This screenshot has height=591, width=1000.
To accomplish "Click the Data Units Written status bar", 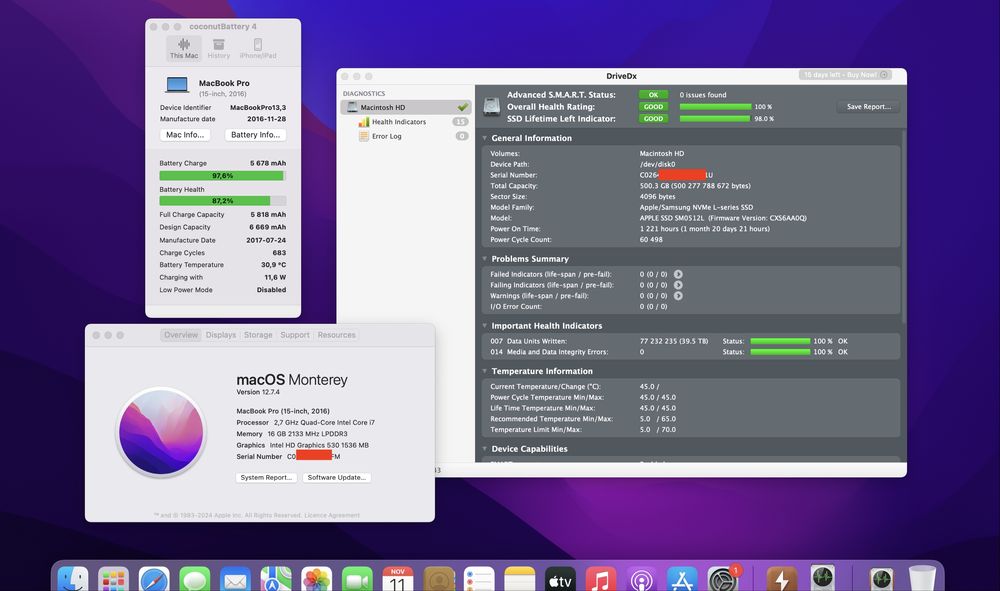I will point(780,341).
